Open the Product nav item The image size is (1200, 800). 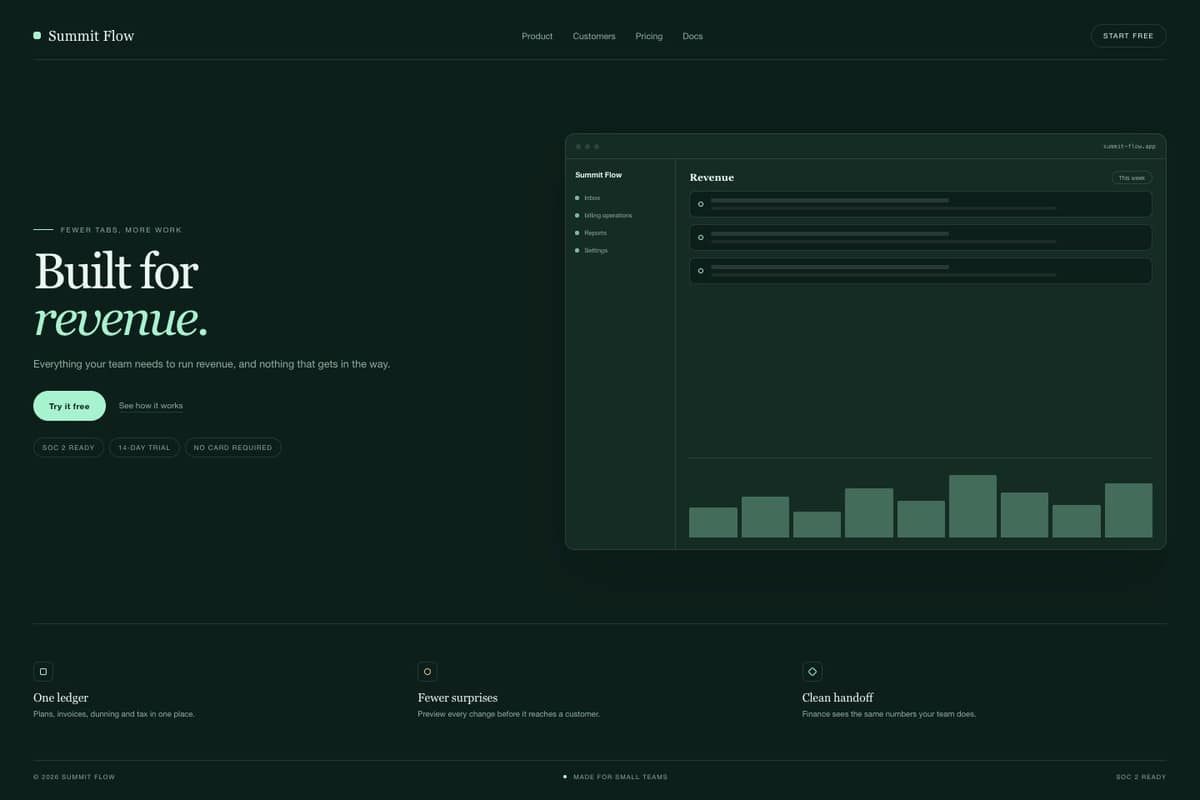(x=537, y=36)
